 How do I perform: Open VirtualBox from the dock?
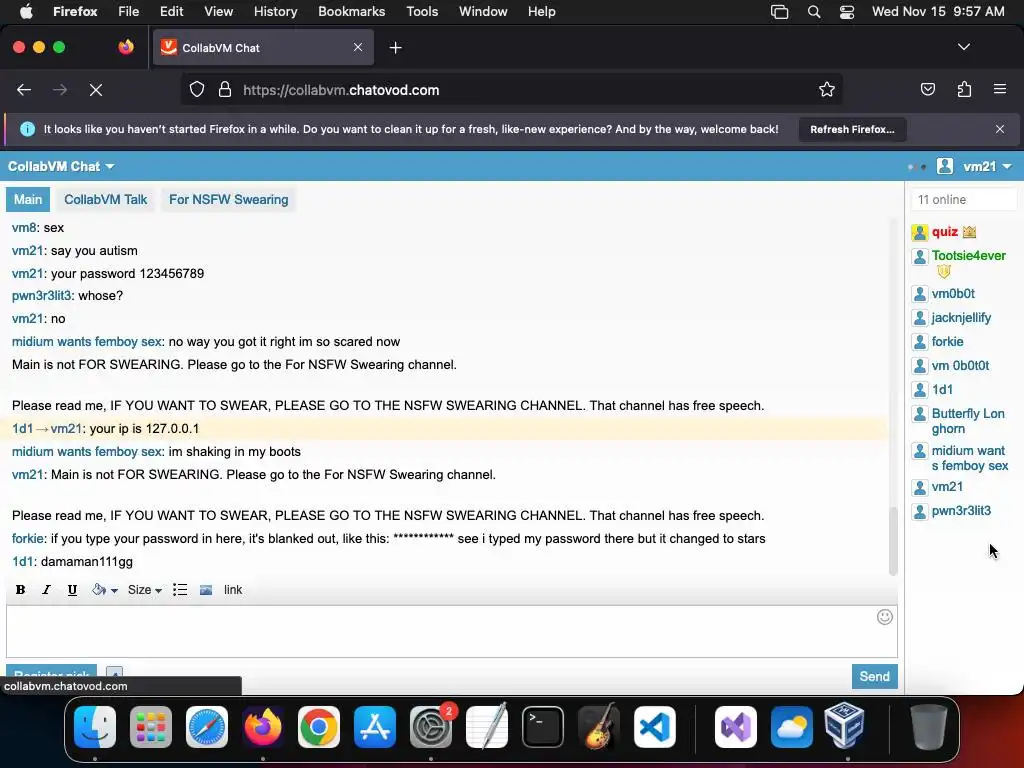[844, 725]
